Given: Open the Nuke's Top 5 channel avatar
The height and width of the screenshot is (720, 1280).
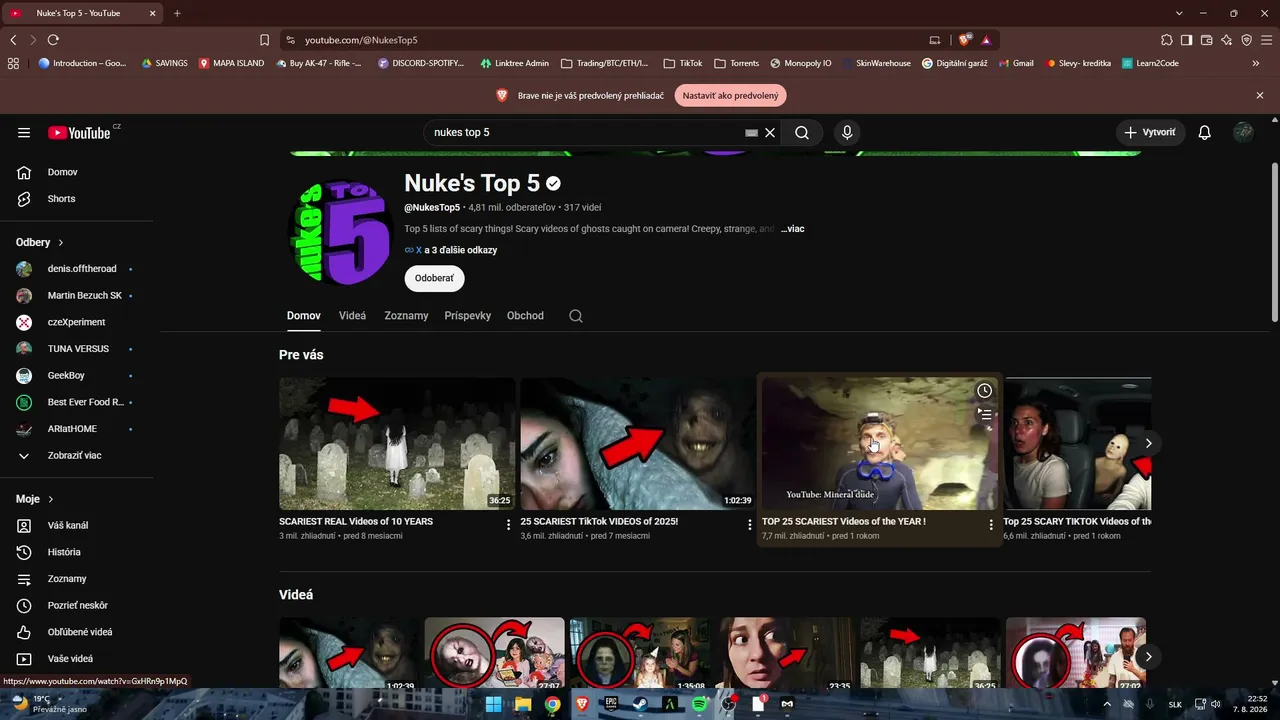Looking at the screenshot, I should click(339, 233).
